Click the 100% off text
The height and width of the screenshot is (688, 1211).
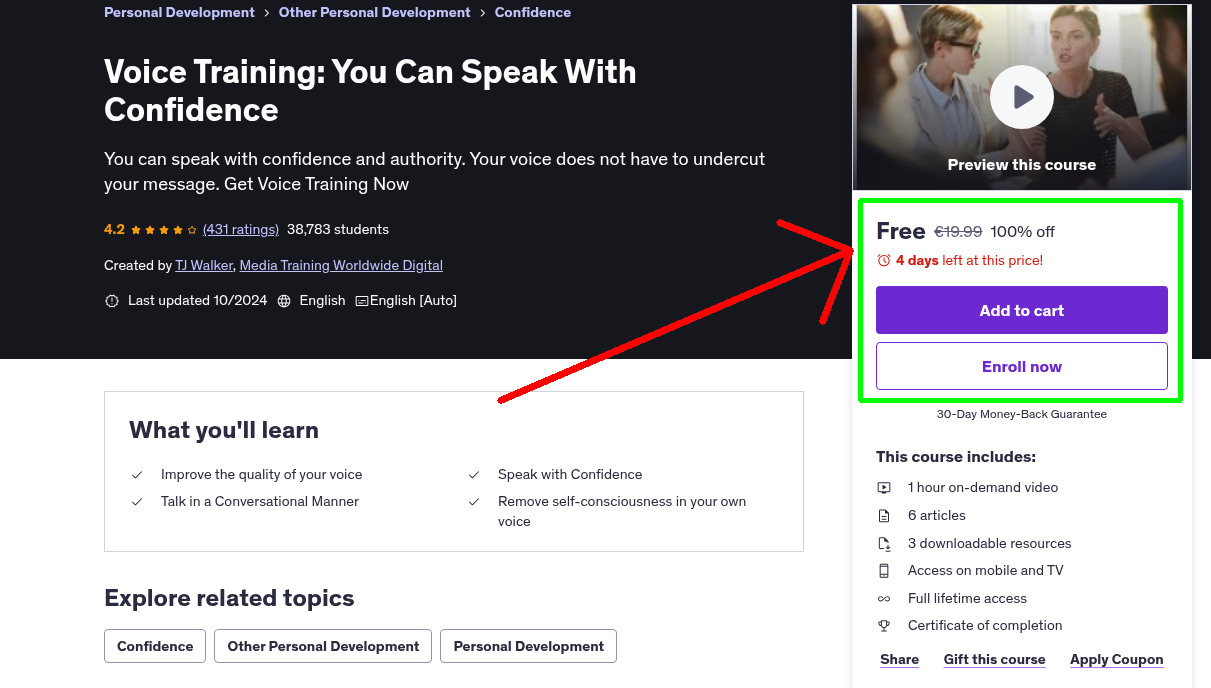pyautogui.click(x=1022, y=232)
